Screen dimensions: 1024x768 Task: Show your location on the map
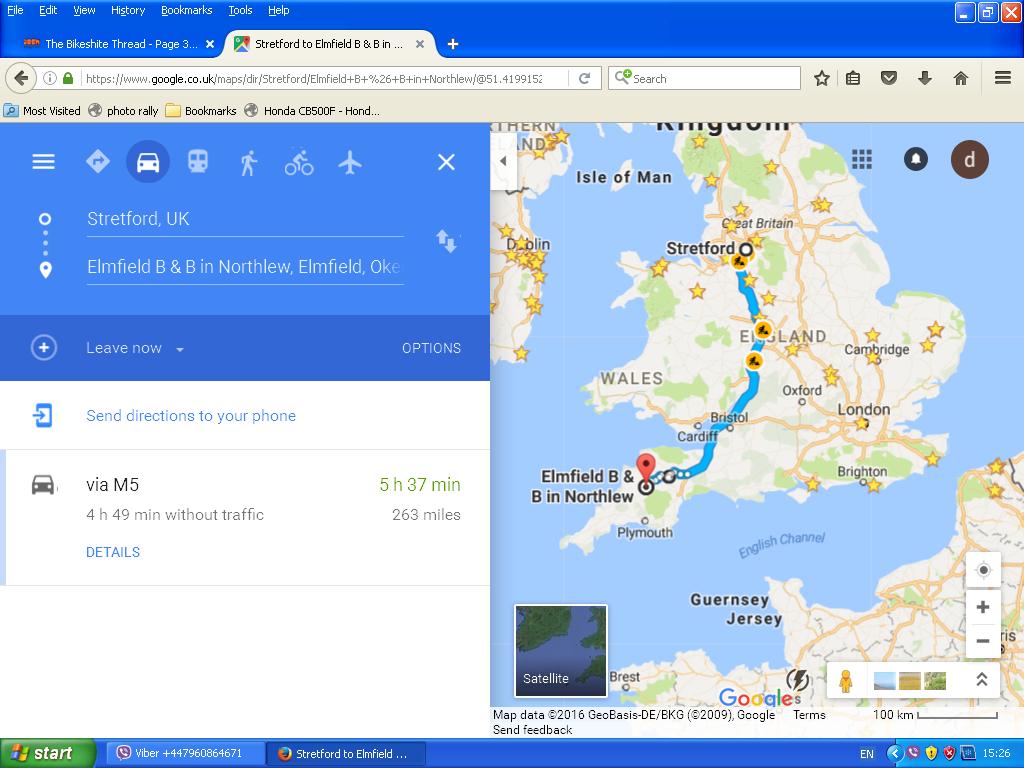[983, 571]
